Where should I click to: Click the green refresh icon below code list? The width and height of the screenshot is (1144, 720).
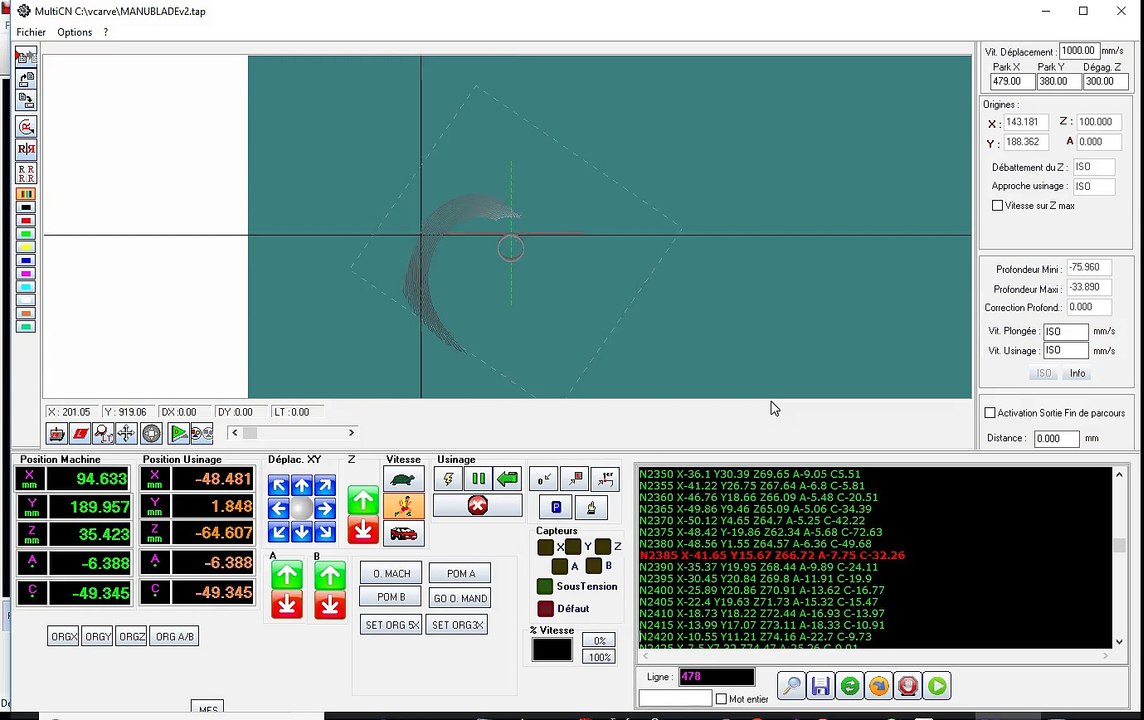(850, 686)
